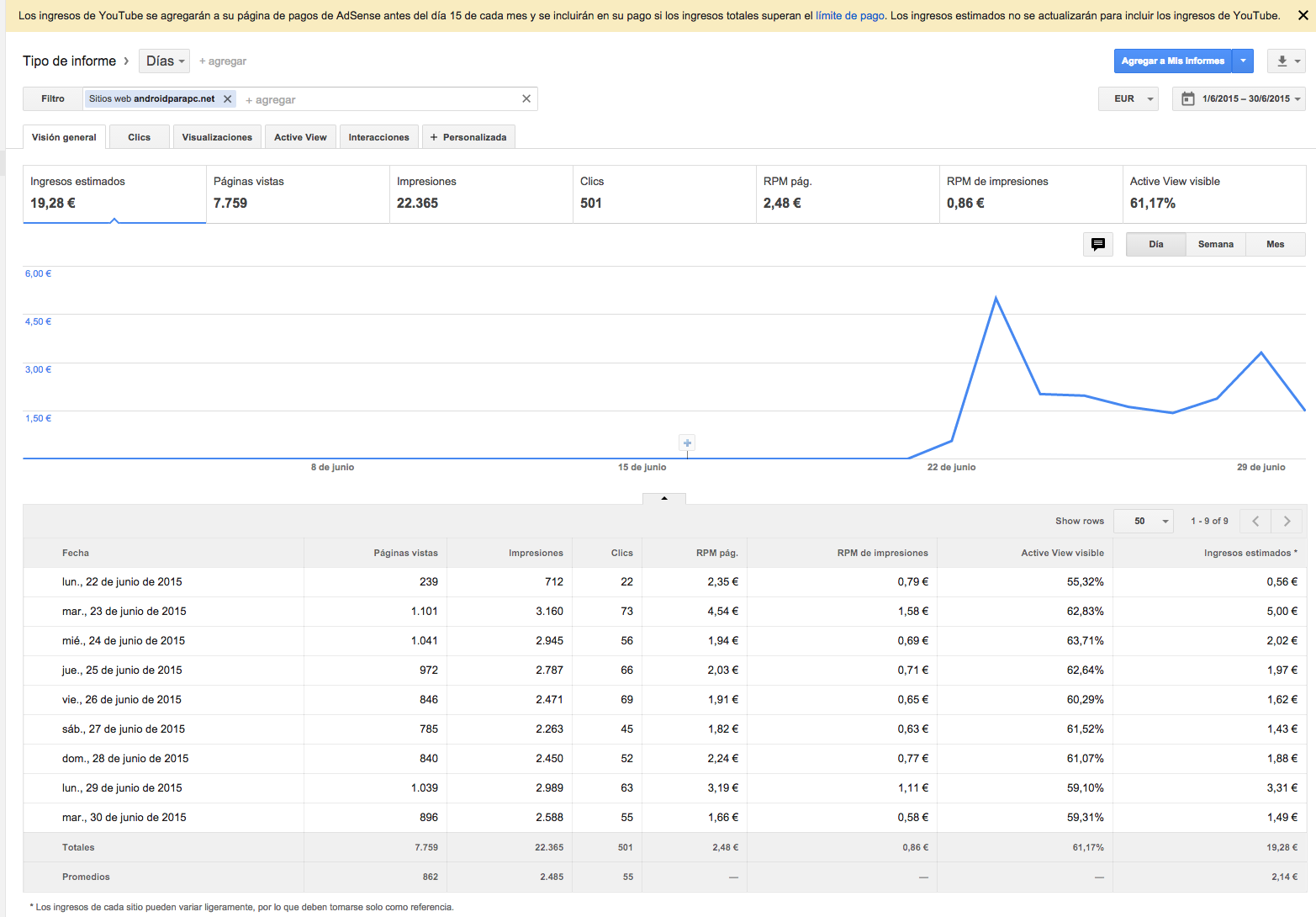Select the Impresiones metric card

coord(481,194)
